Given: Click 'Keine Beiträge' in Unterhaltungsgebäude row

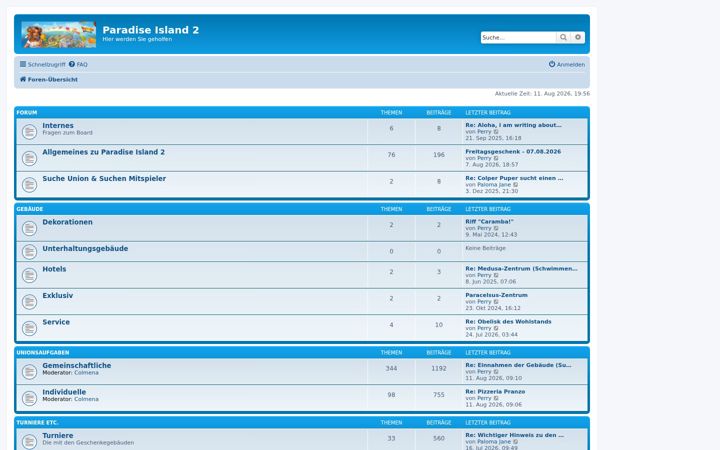Looking at the screenshot, I should (485, 248).
